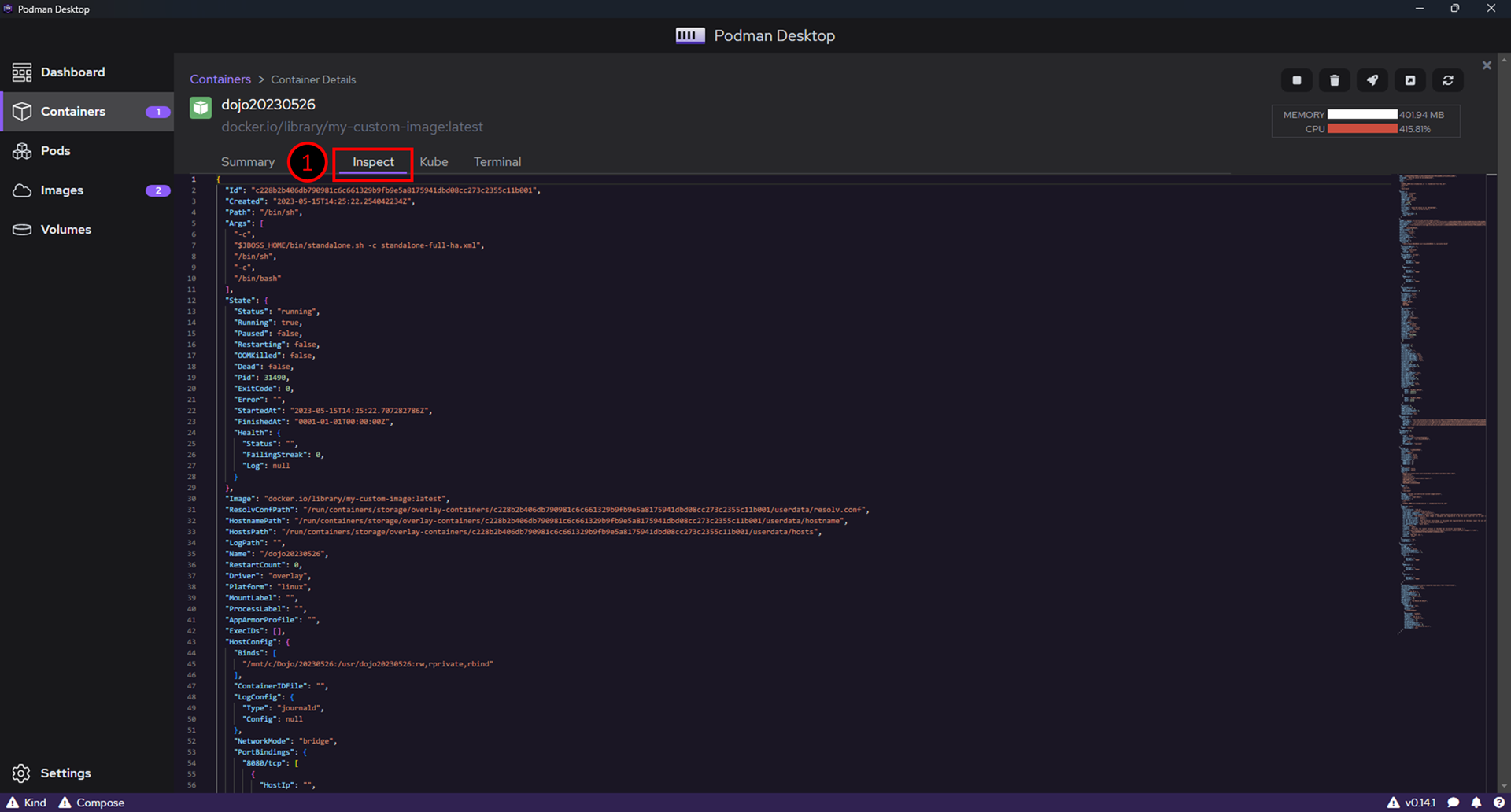This screenshot has height=812, width=1511.
Task: Go to Containers in the sidebar
Action: pyautogui.click(x=87, y=112)
